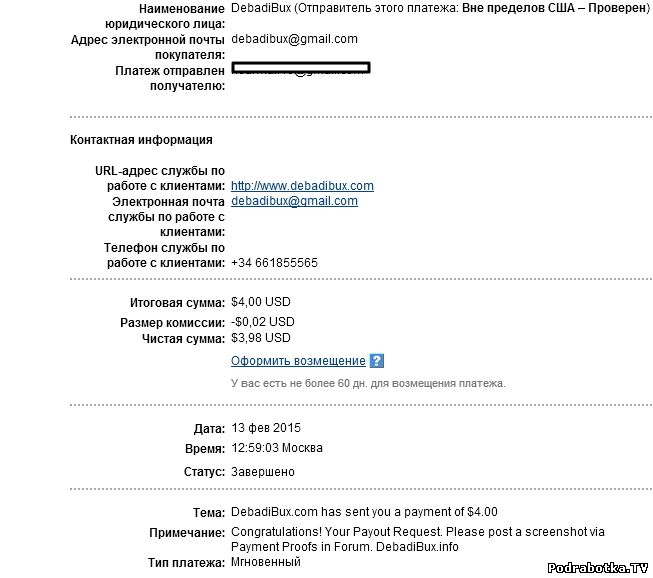Click the buyer email address text at top
653x578 pixels.
[294, 39]
